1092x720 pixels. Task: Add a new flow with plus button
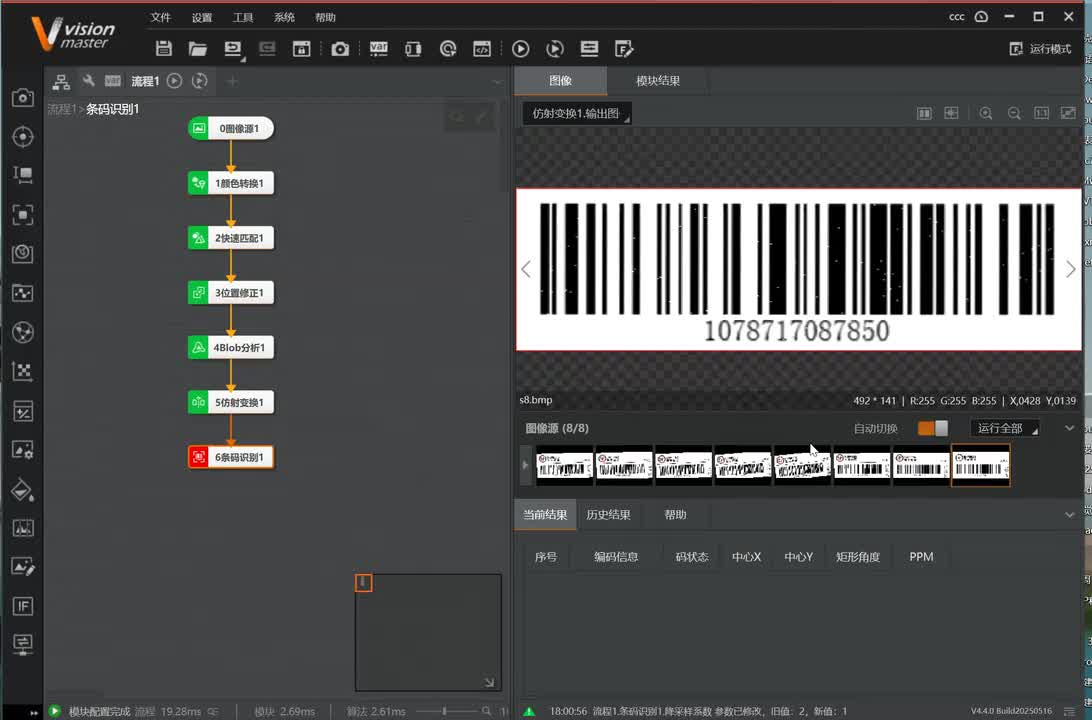[232, 81]
